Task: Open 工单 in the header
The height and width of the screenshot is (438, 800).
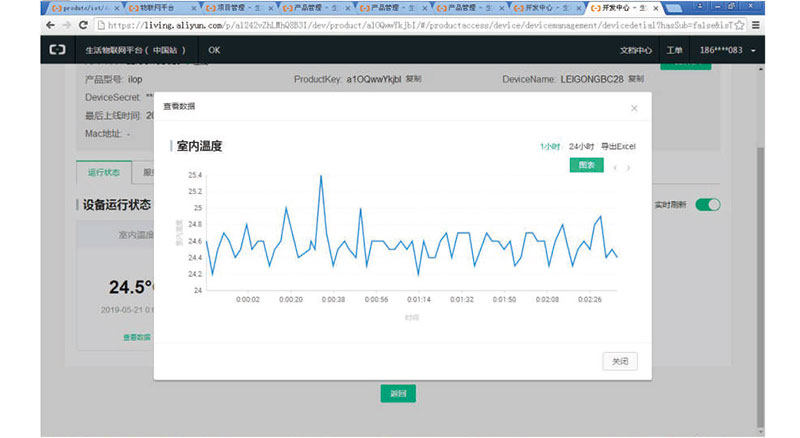Action: [x=674, y=50]
